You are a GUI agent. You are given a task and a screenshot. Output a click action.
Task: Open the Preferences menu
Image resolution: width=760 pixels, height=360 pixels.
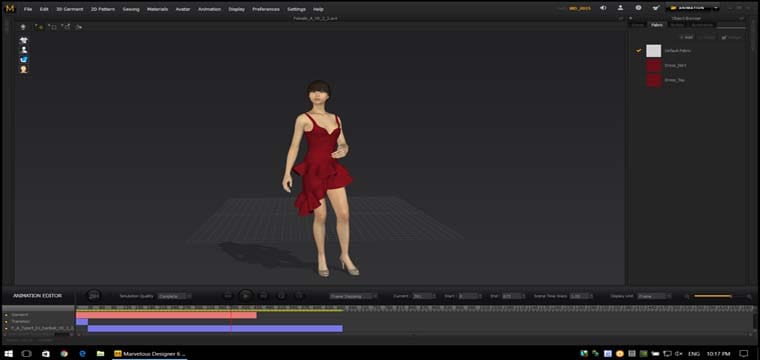266,9
